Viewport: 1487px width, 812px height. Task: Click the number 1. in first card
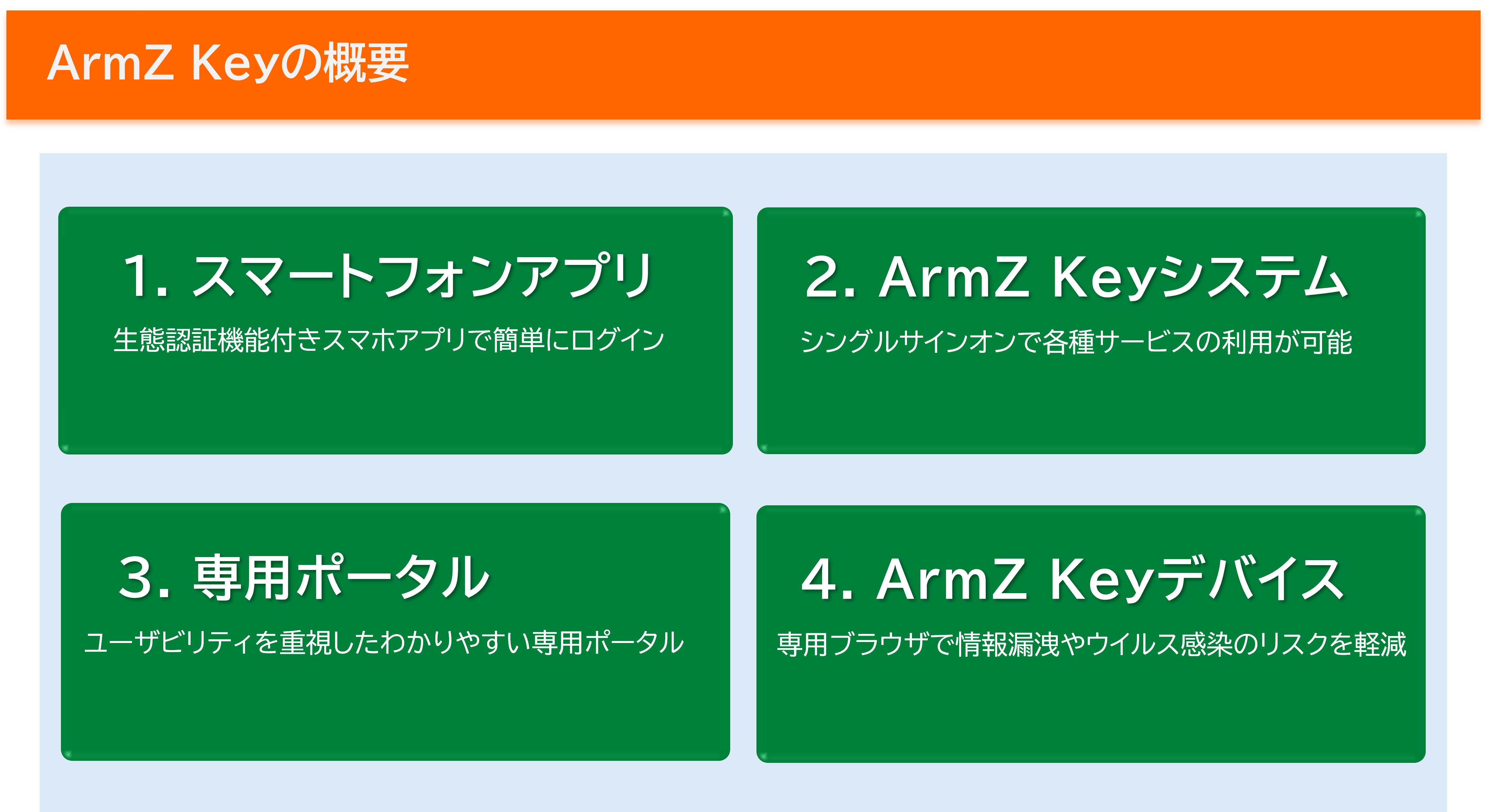(146, 276)
